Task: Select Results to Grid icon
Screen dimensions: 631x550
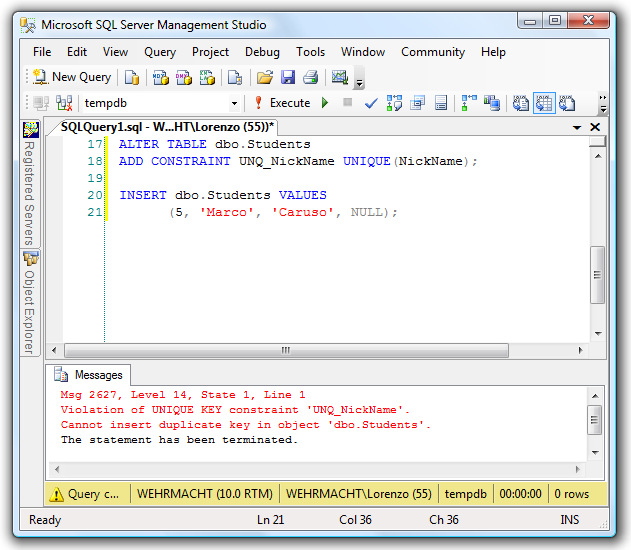Action: [544, 103]
